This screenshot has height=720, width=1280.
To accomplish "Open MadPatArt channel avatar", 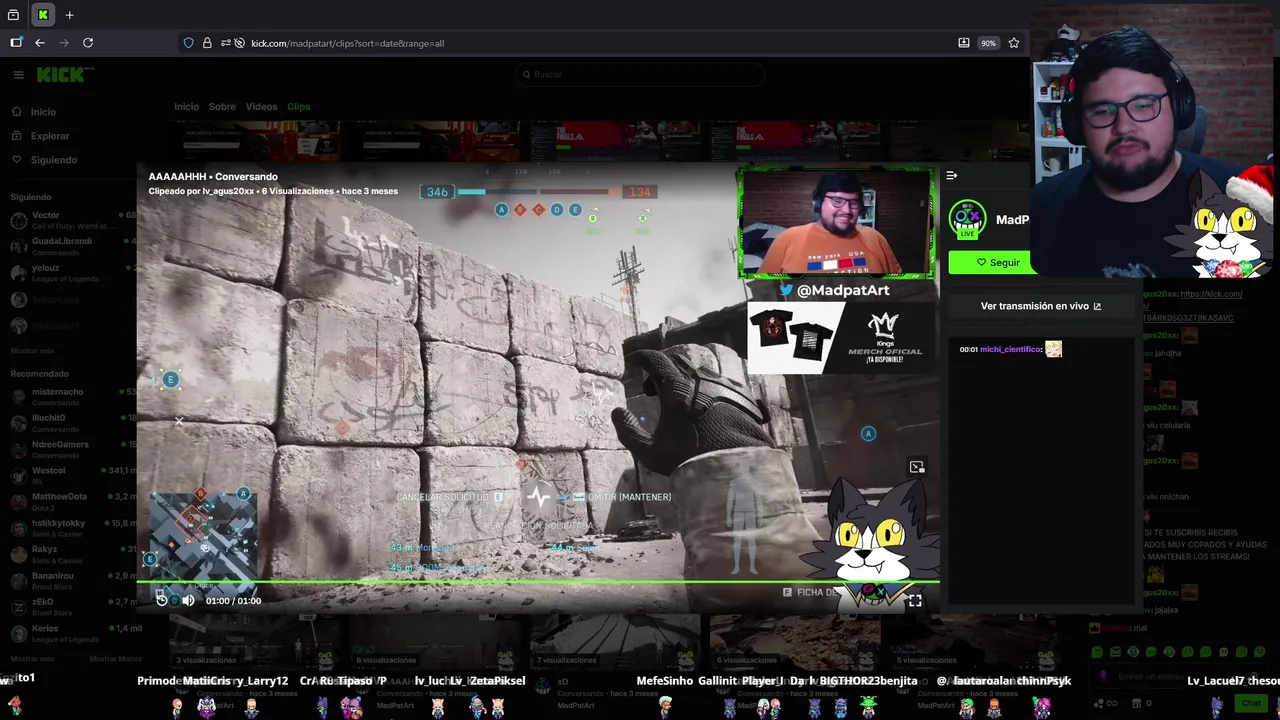I will (967, 219).
